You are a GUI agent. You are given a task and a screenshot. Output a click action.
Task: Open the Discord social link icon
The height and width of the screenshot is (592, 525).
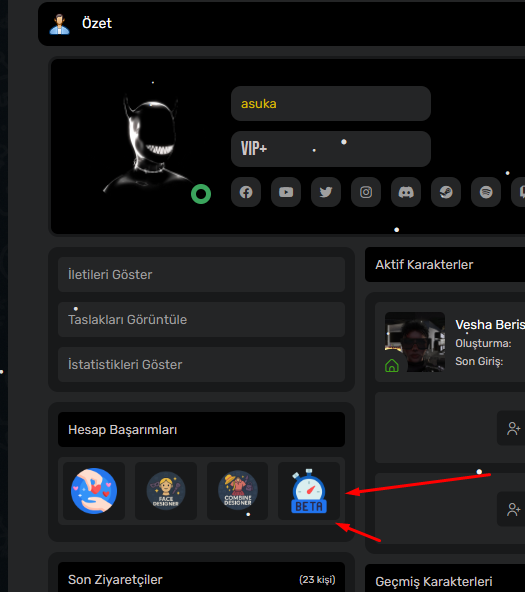tap(406, 192)
